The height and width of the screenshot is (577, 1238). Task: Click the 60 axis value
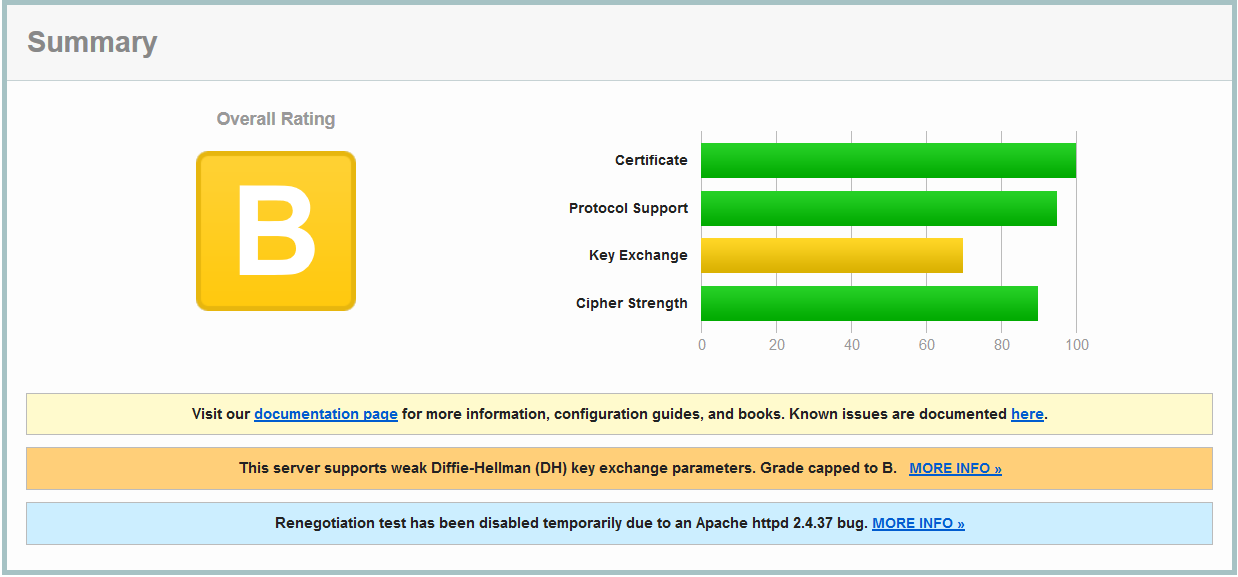point(926,345)
